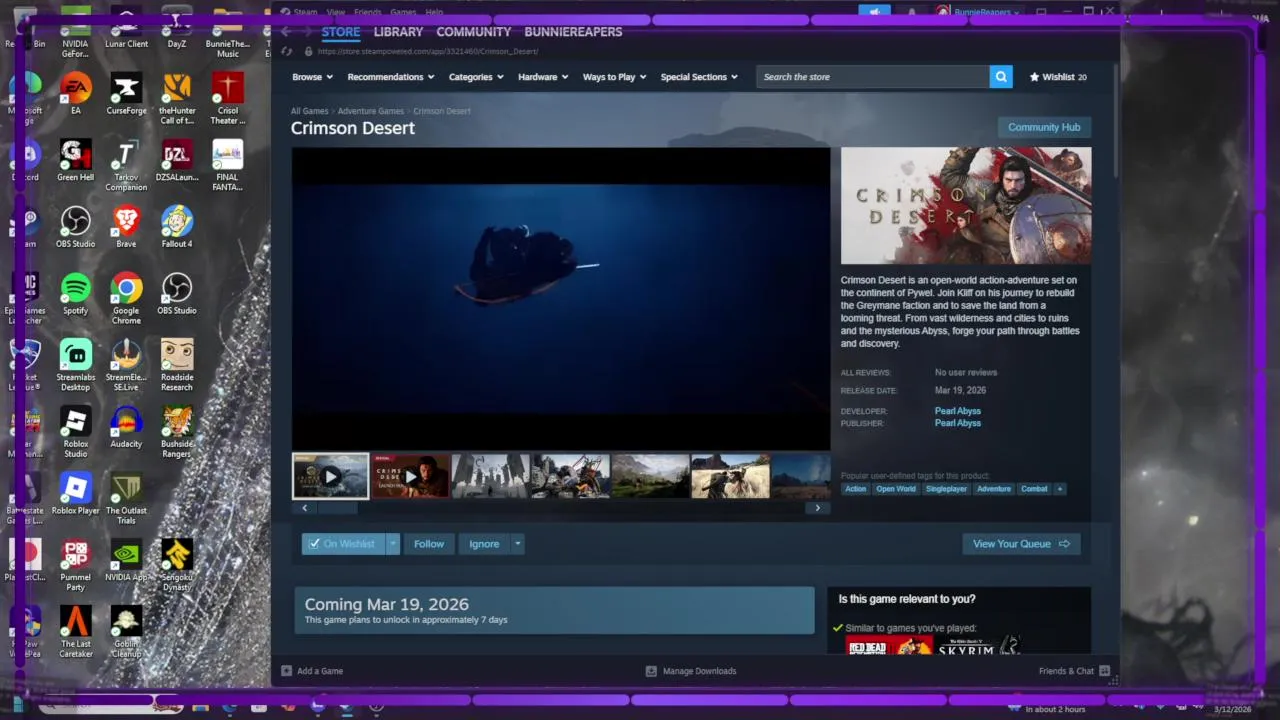Image resolution: width=1280 pixels, height=720 pixels.
Task: Launch Brave browser desktop icon
Action: pyautogui.click(x=126, y=227)
